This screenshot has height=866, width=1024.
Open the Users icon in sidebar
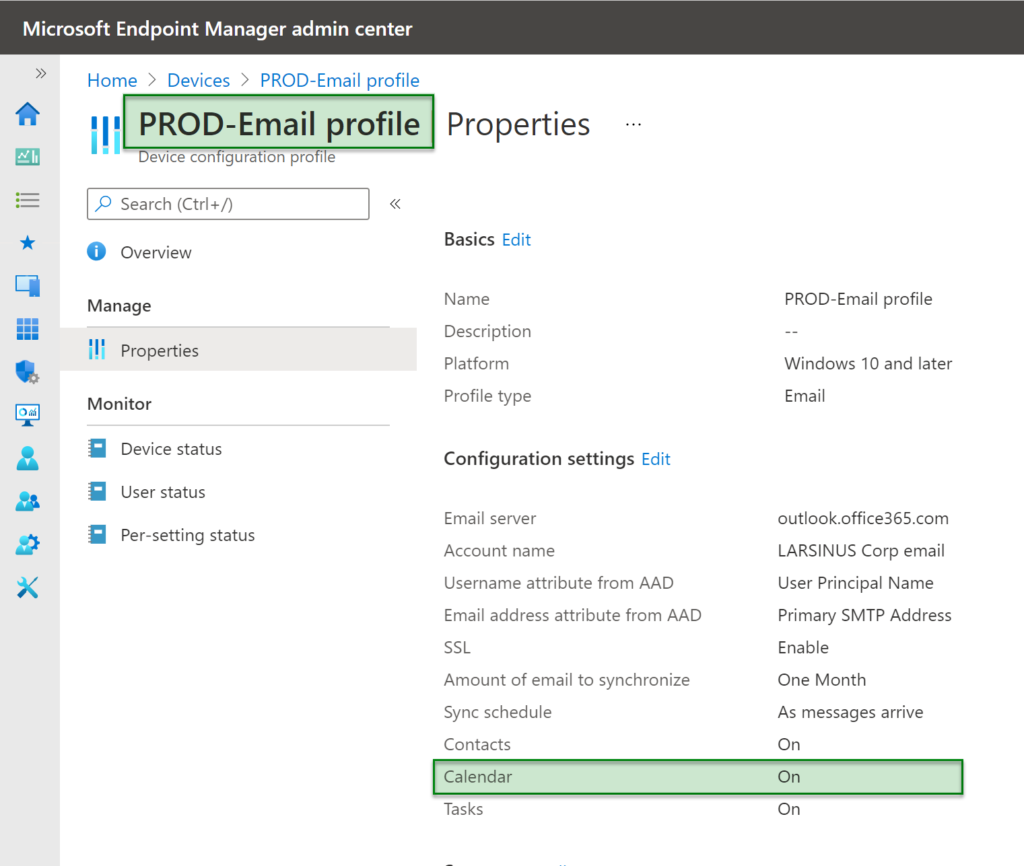27,458
